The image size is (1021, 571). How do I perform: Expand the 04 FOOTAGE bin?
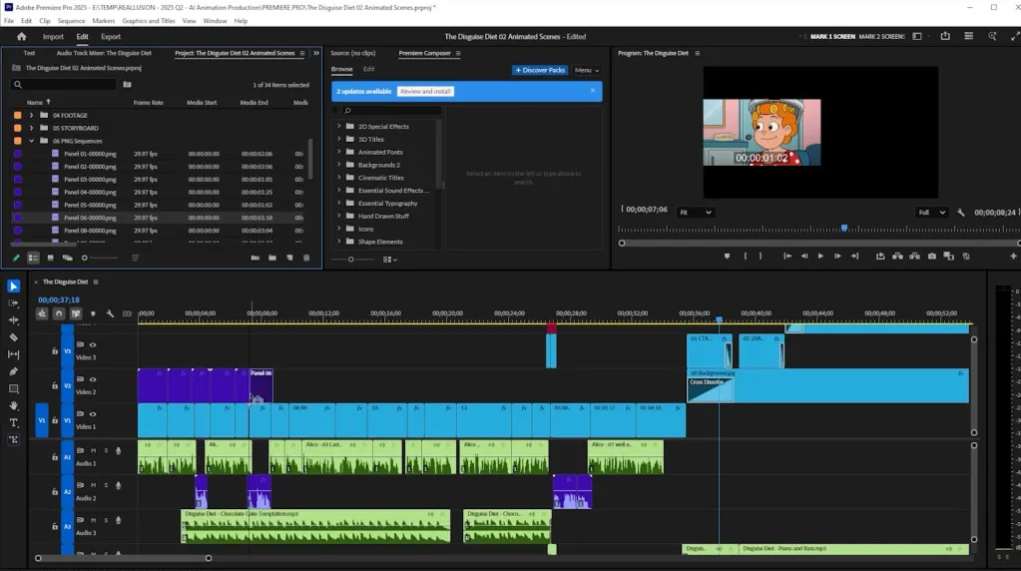31,115
